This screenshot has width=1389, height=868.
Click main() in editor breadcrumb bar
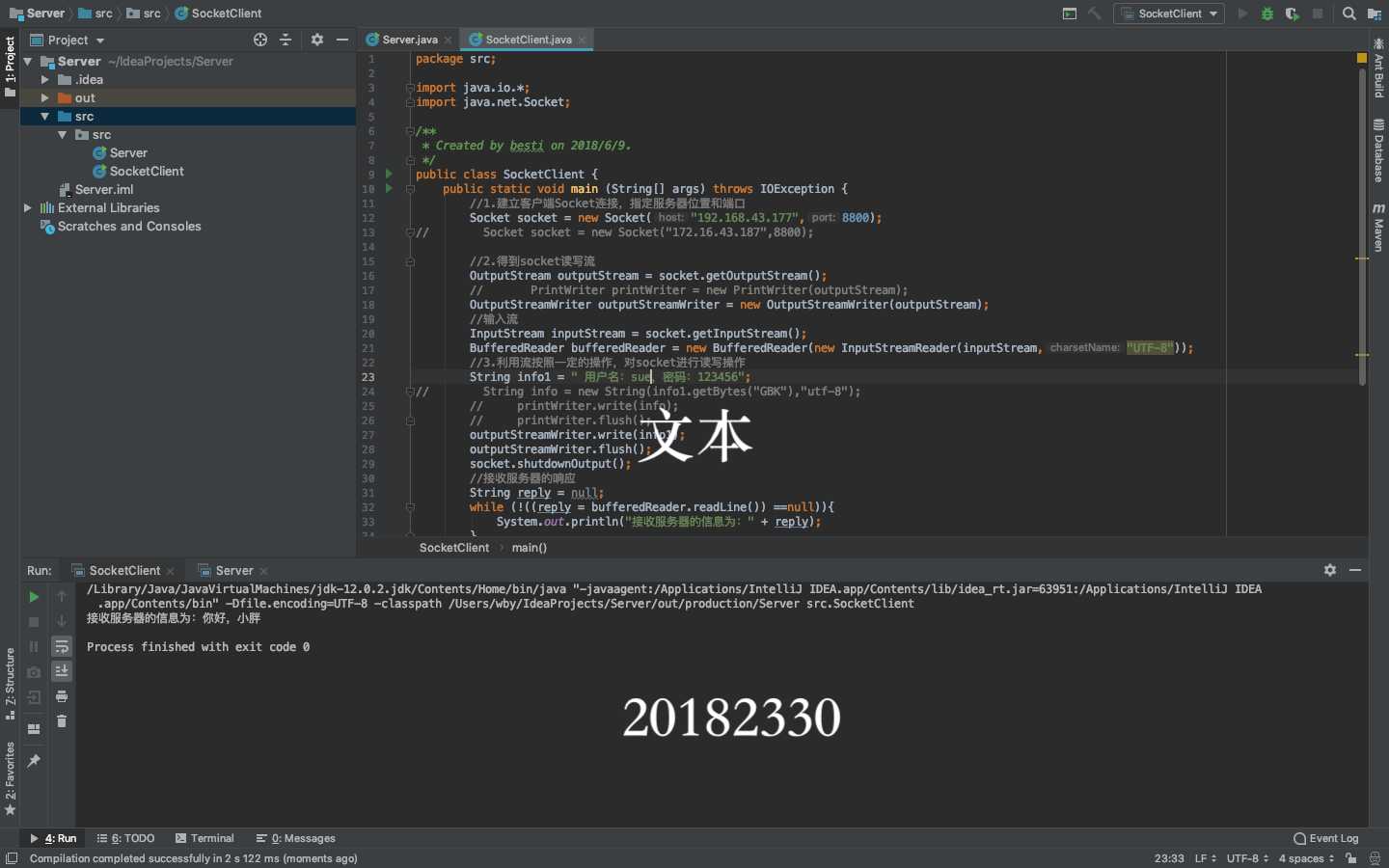530,548
